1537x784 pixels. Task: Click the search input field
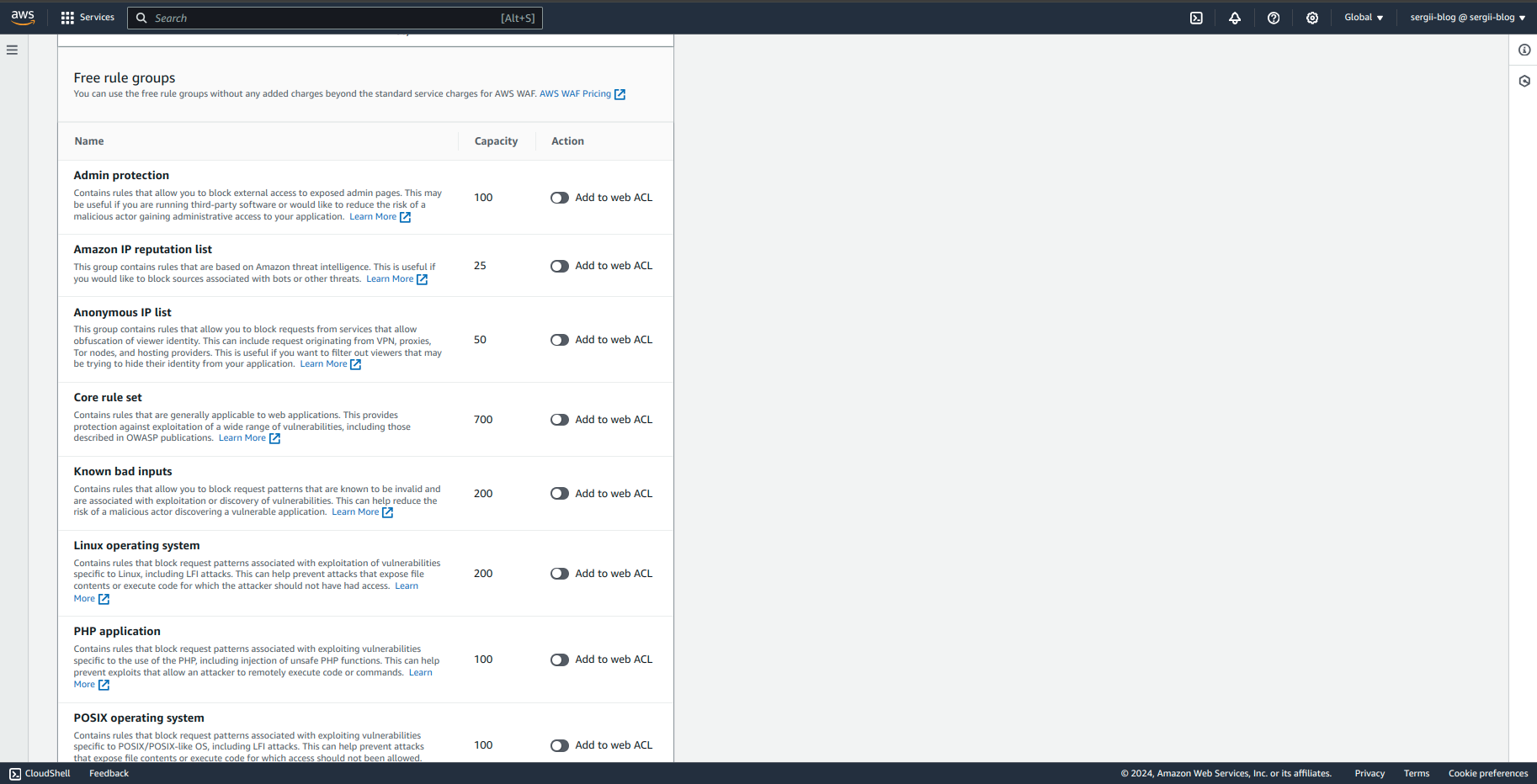pyautogui.click(x=334, y=17)
